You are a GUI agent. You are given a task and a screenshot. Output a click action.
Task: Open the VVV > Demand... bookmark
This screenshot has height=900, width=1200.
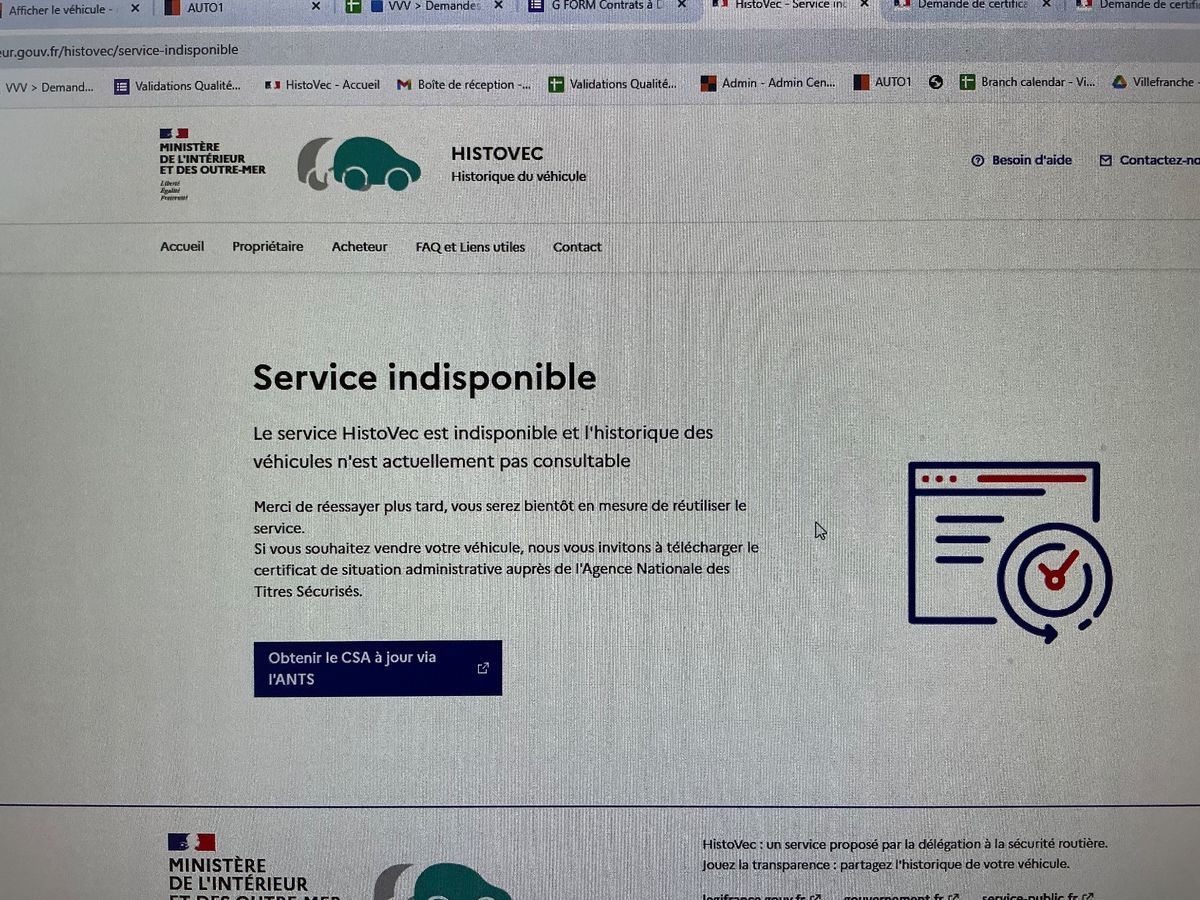point(49,87)
